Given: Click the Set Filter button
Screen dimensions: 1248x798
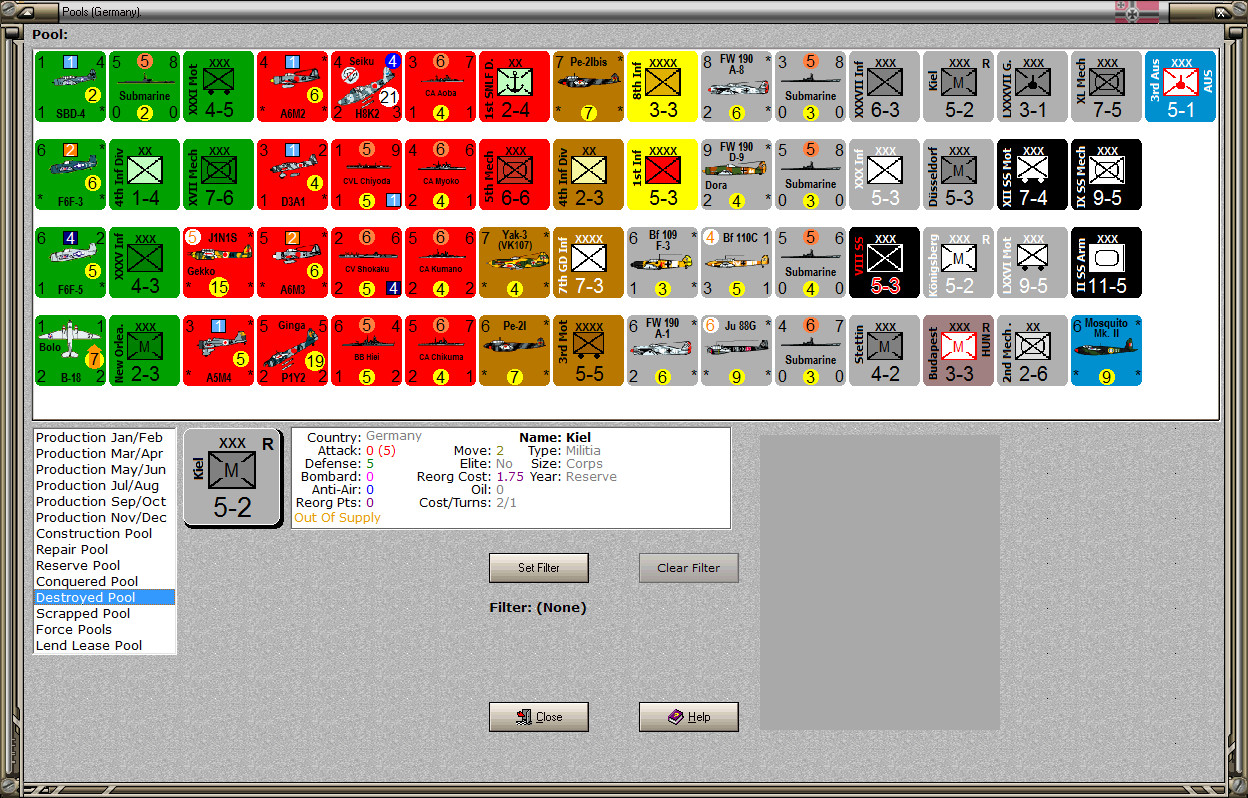Looking at the screenshot, I should [x=539, y=568].
